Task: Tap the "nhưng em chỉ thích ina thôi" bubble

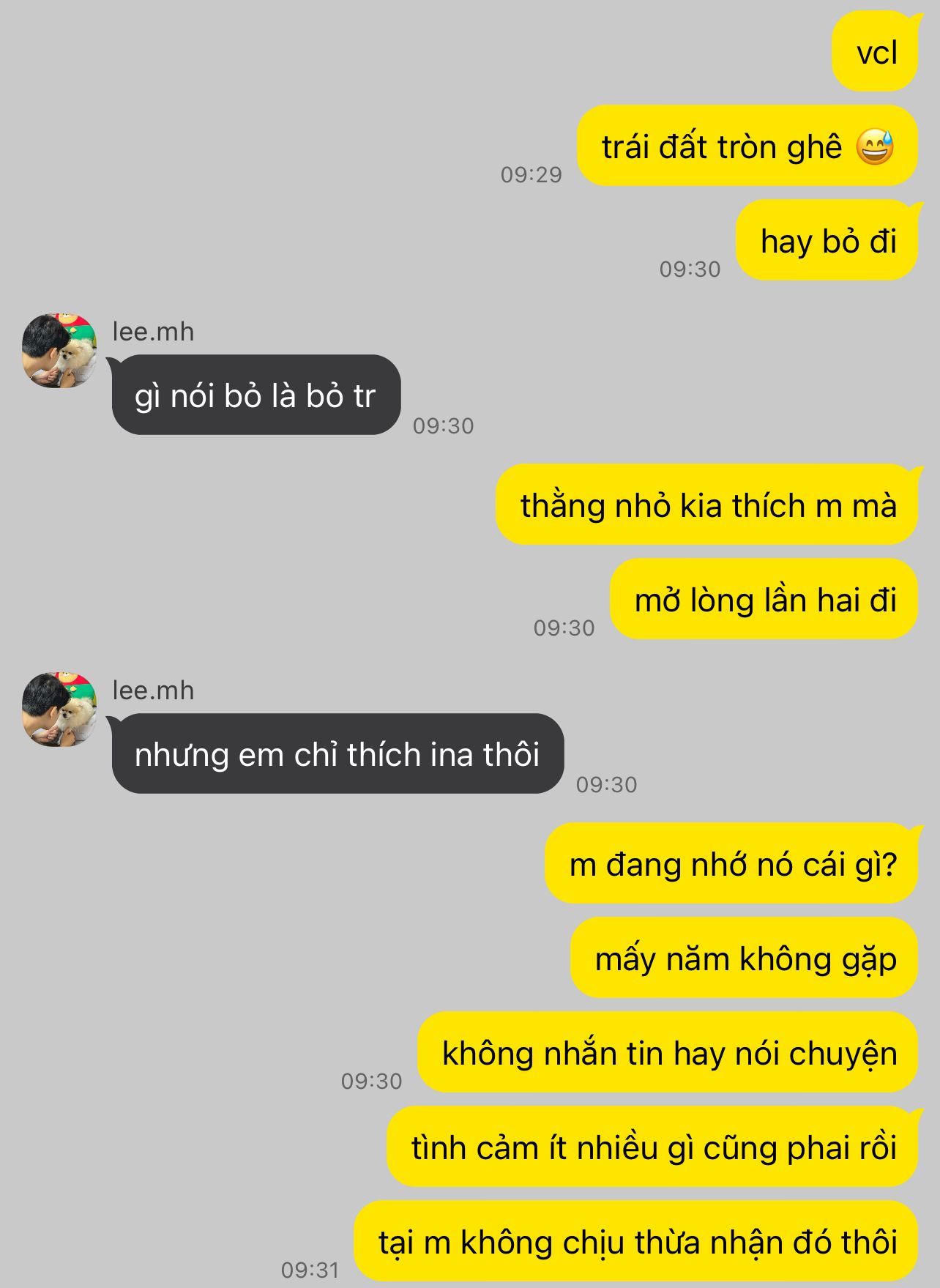Action: click(337, 753)
